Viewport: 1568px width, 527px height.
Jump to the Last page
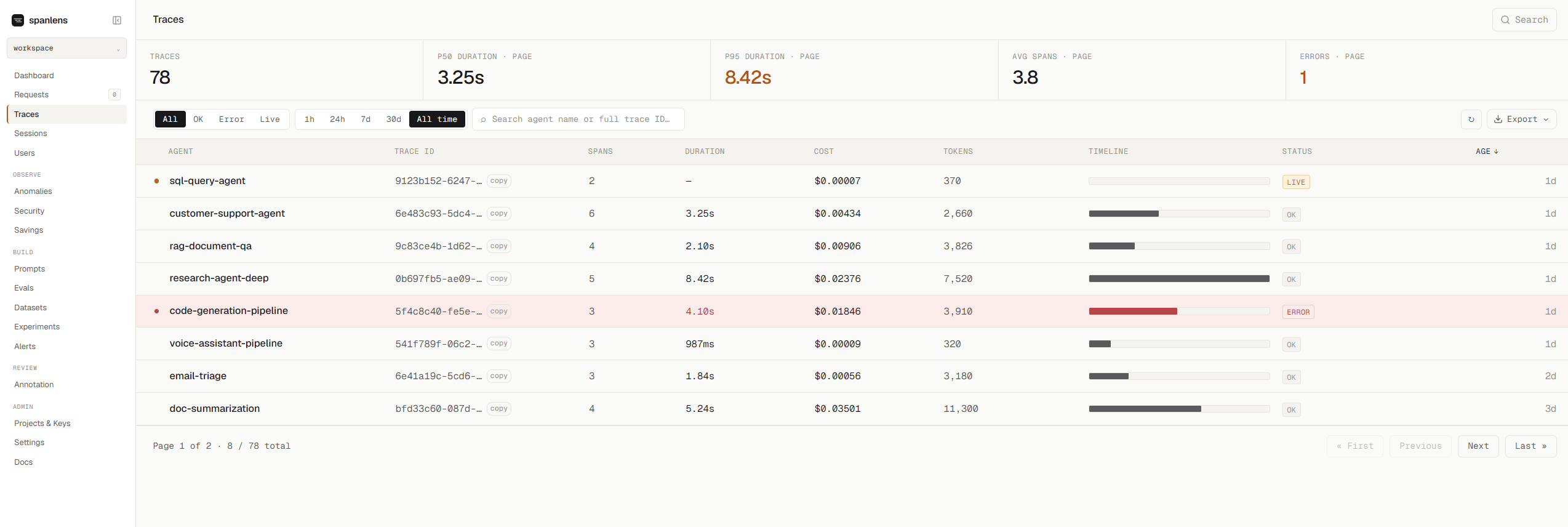1530,446
